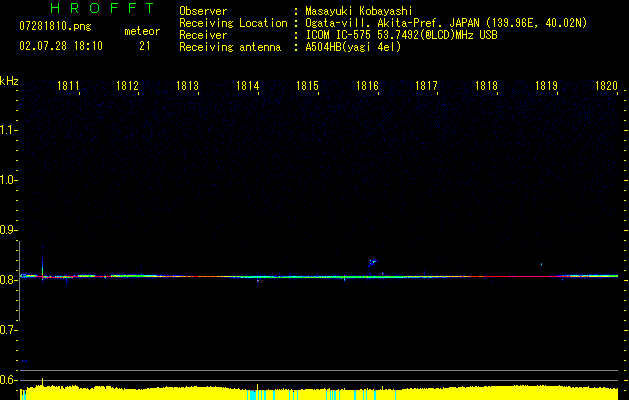Click the 1815 time axis label
Image resolution: width=629 pixels, height=400 pixels.
307,86
